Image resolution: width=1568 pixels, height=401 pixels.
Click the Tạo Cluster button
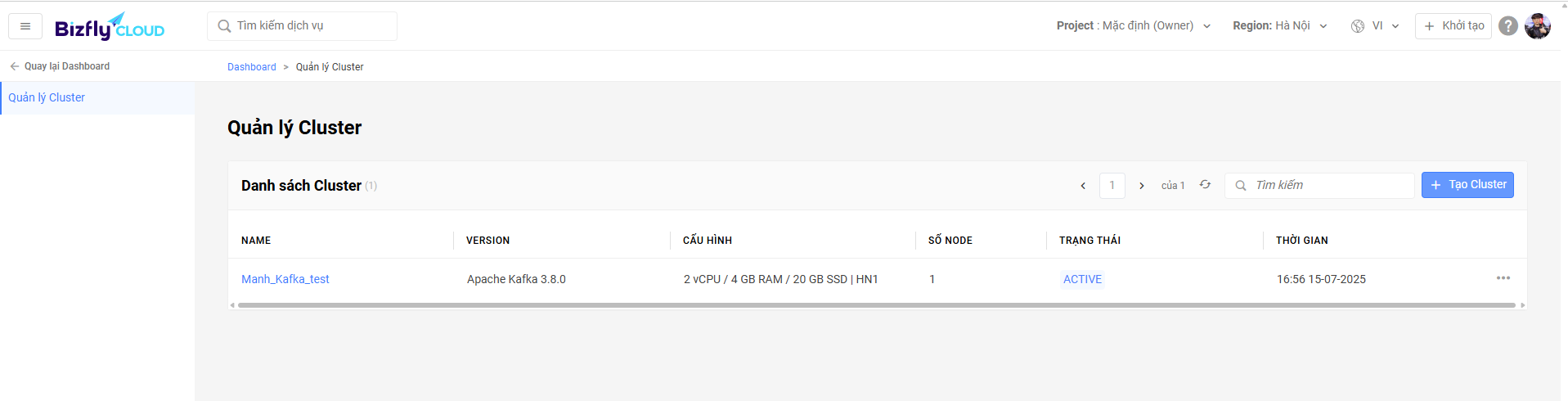click(x=1467, y=185)
